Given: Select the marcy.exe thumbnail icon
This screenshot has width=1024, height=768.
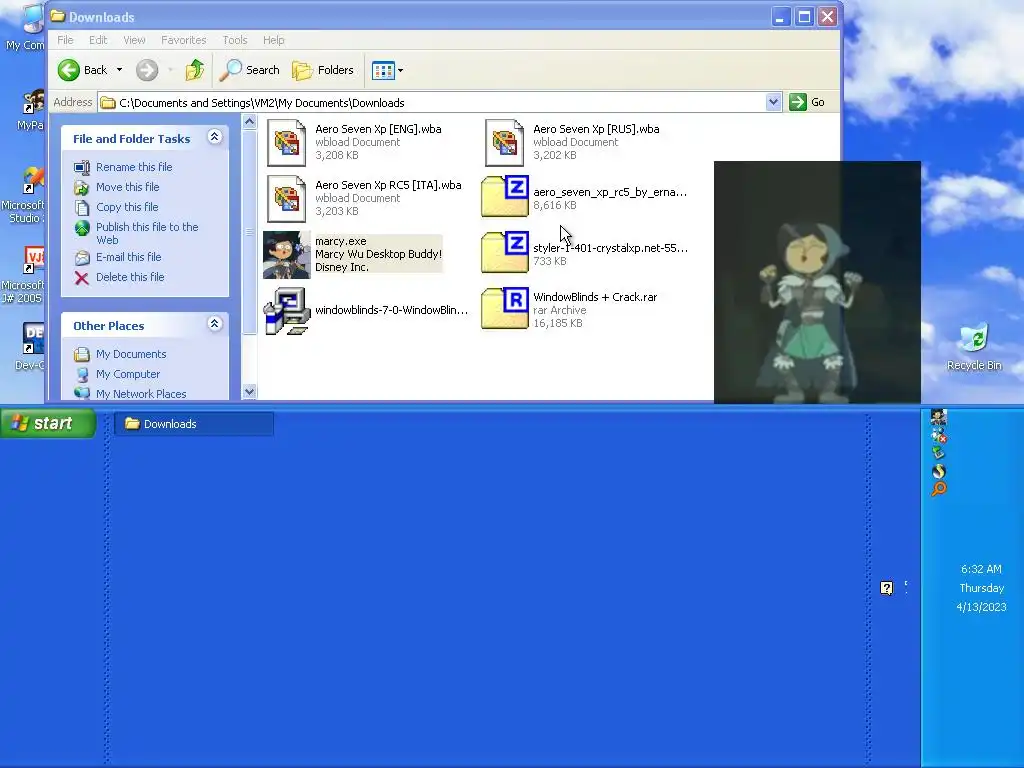Looking at the screenshot, I should tap(287, 255).
